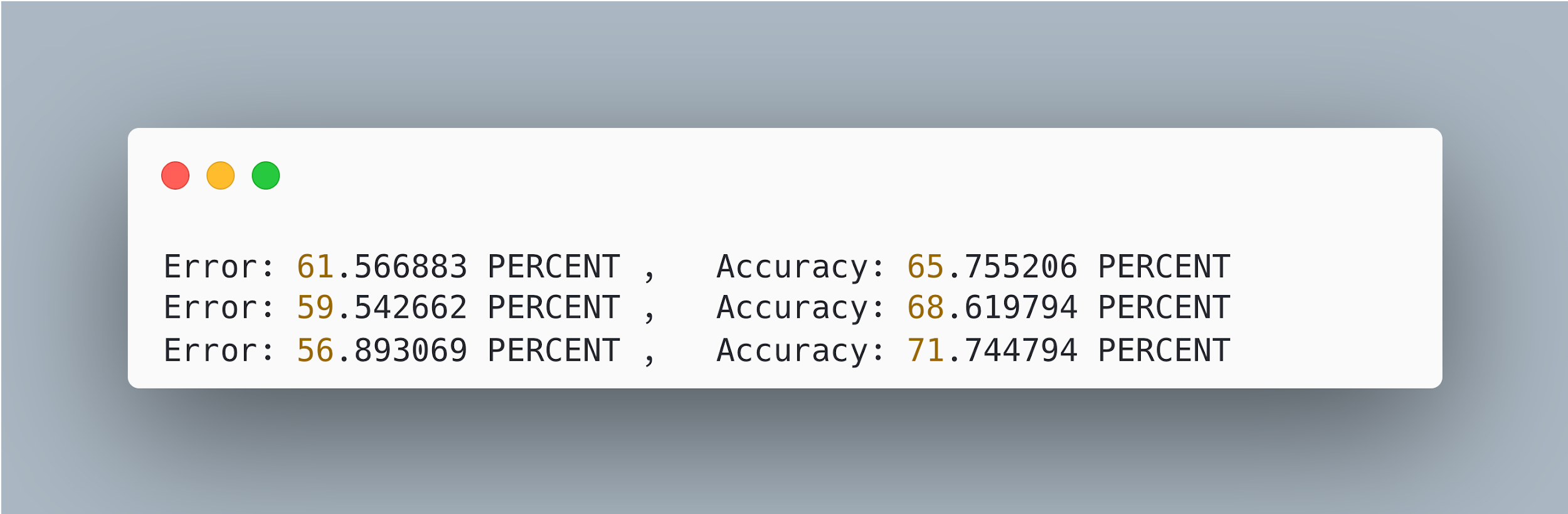Click the accuracy value 68.619794
This screenshot has height=514, width=1568.
point(992,308)
